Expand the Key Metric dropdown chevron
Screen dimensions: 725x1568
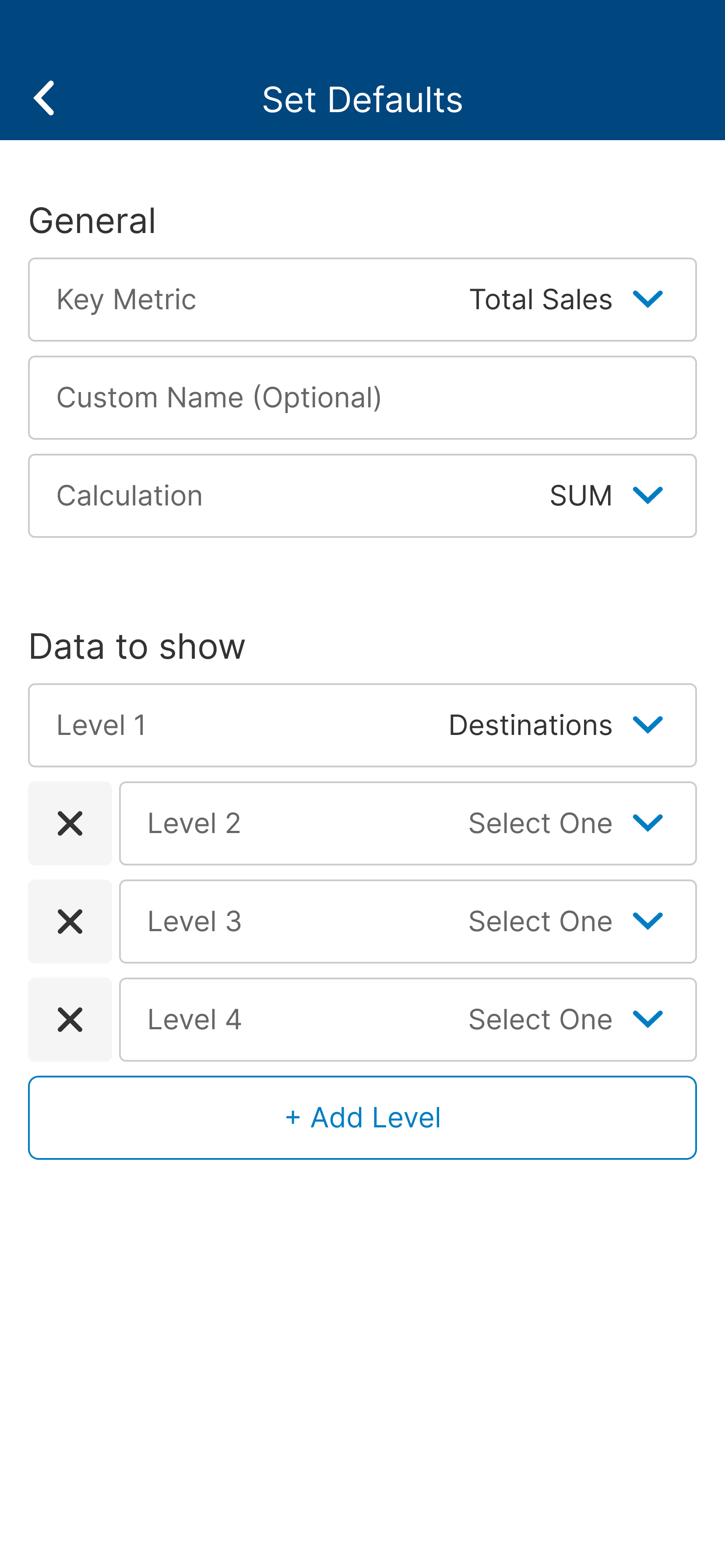tap(647, 300)
